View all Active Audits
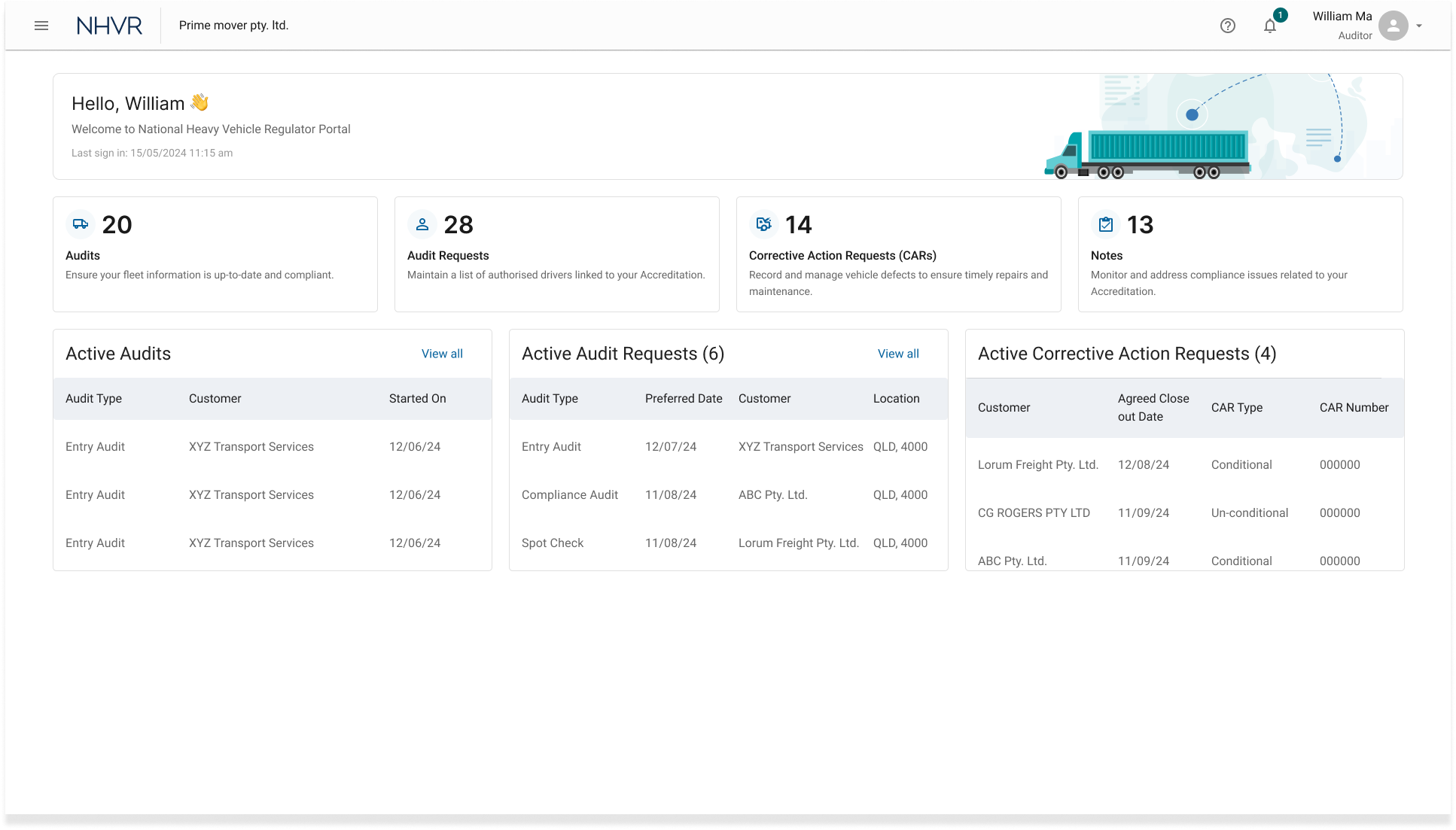This screenshot has width=1456, height=830. point(442,354)
